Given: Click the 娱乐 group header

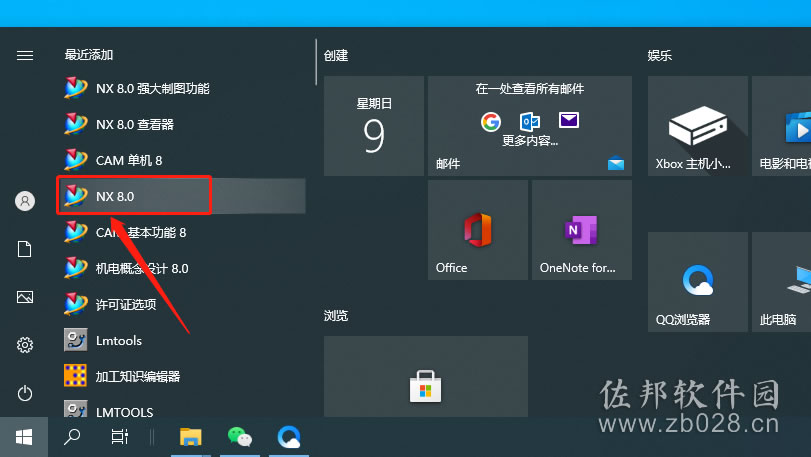Looking at the screenshot, I should pos(660,55).
